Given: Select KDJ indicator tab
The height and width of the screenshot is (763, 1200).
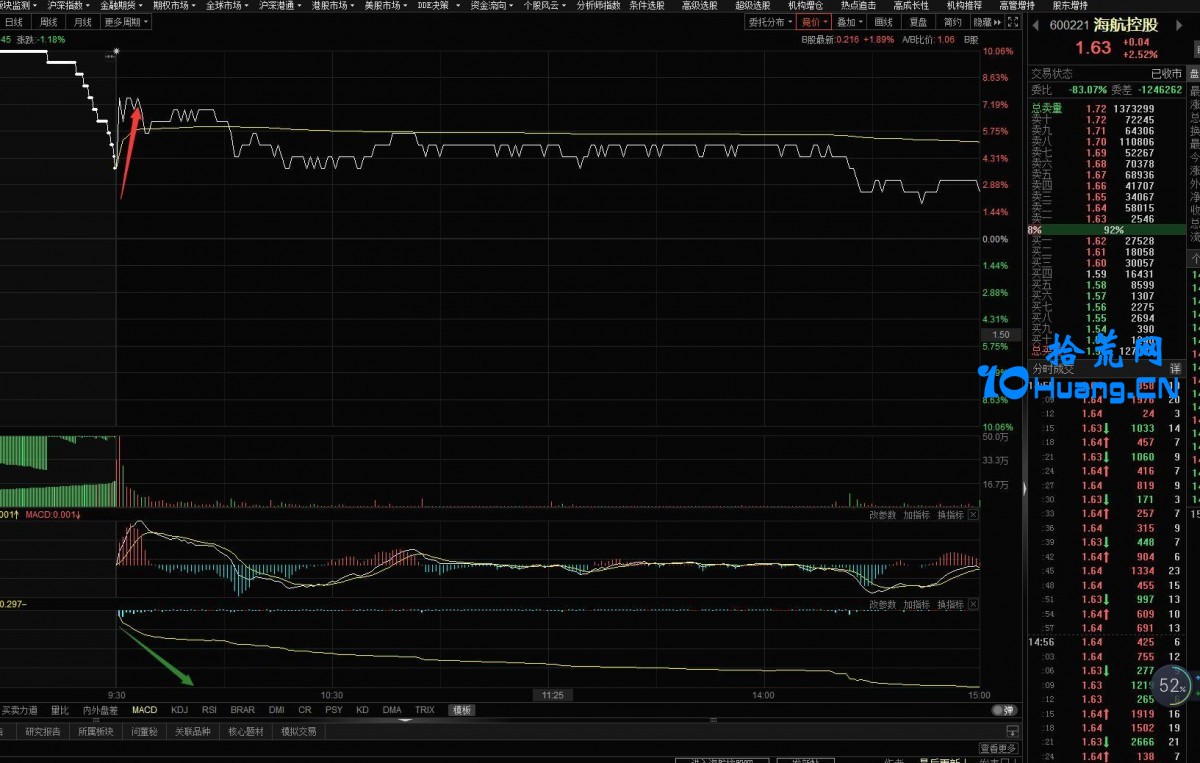Looking at the screenshot, I should (x=179, y=710).
